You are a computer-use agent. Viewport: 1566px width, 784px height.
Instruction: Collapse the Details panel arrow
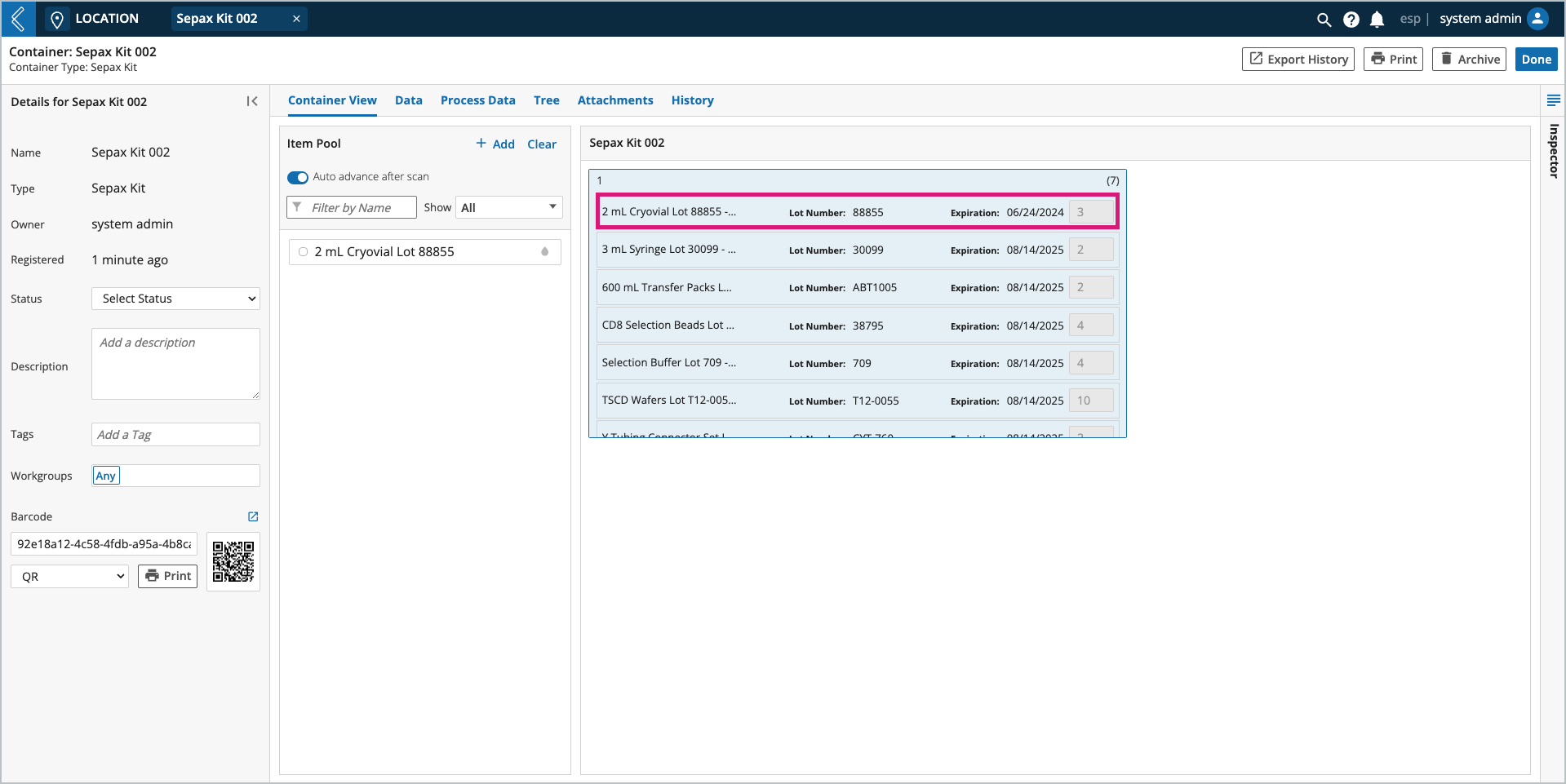coord(252,101)
